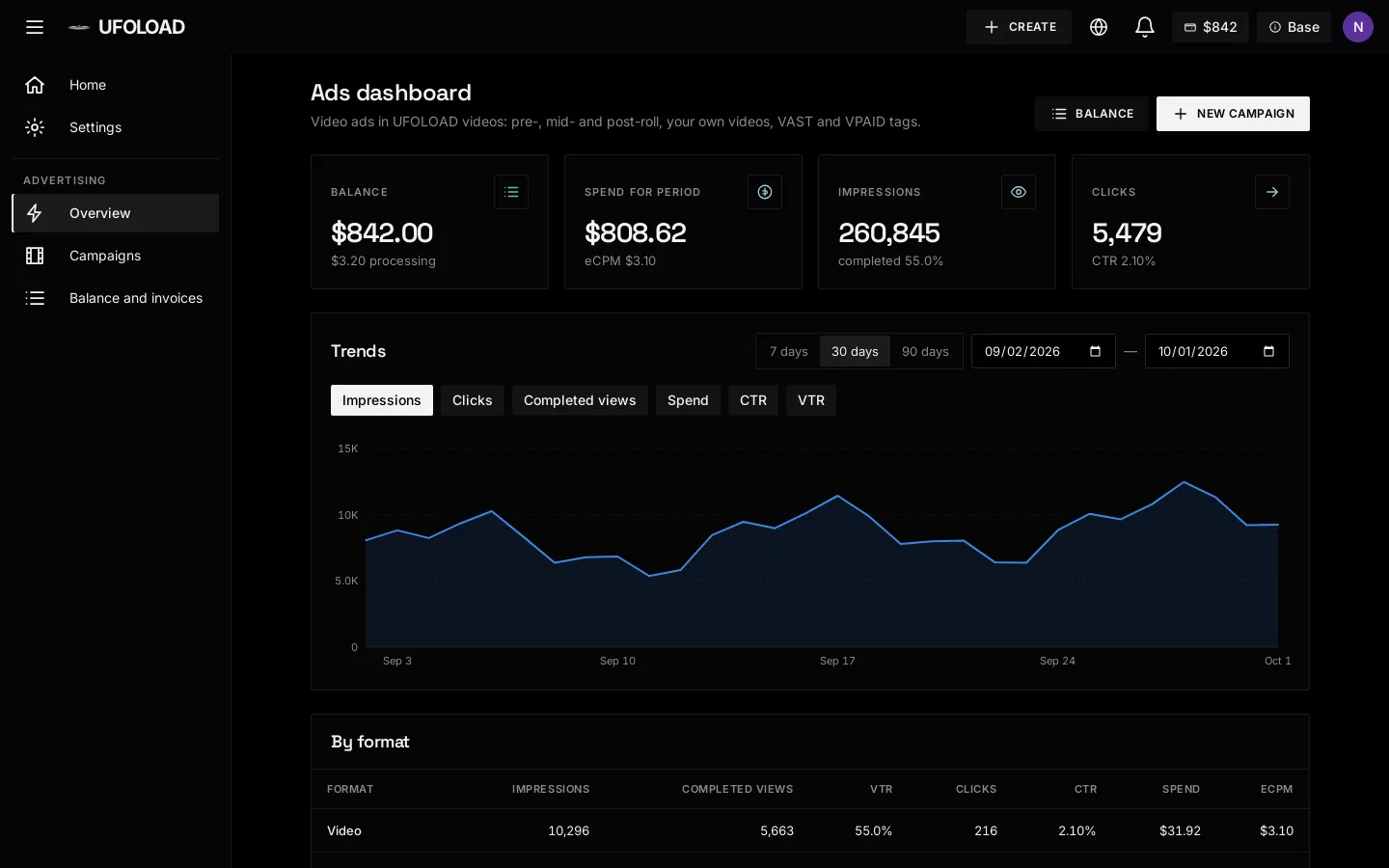This screenshot has width=1389, height=868.
Task: Click the UFOLOAD logo
Action: (126, 27)
